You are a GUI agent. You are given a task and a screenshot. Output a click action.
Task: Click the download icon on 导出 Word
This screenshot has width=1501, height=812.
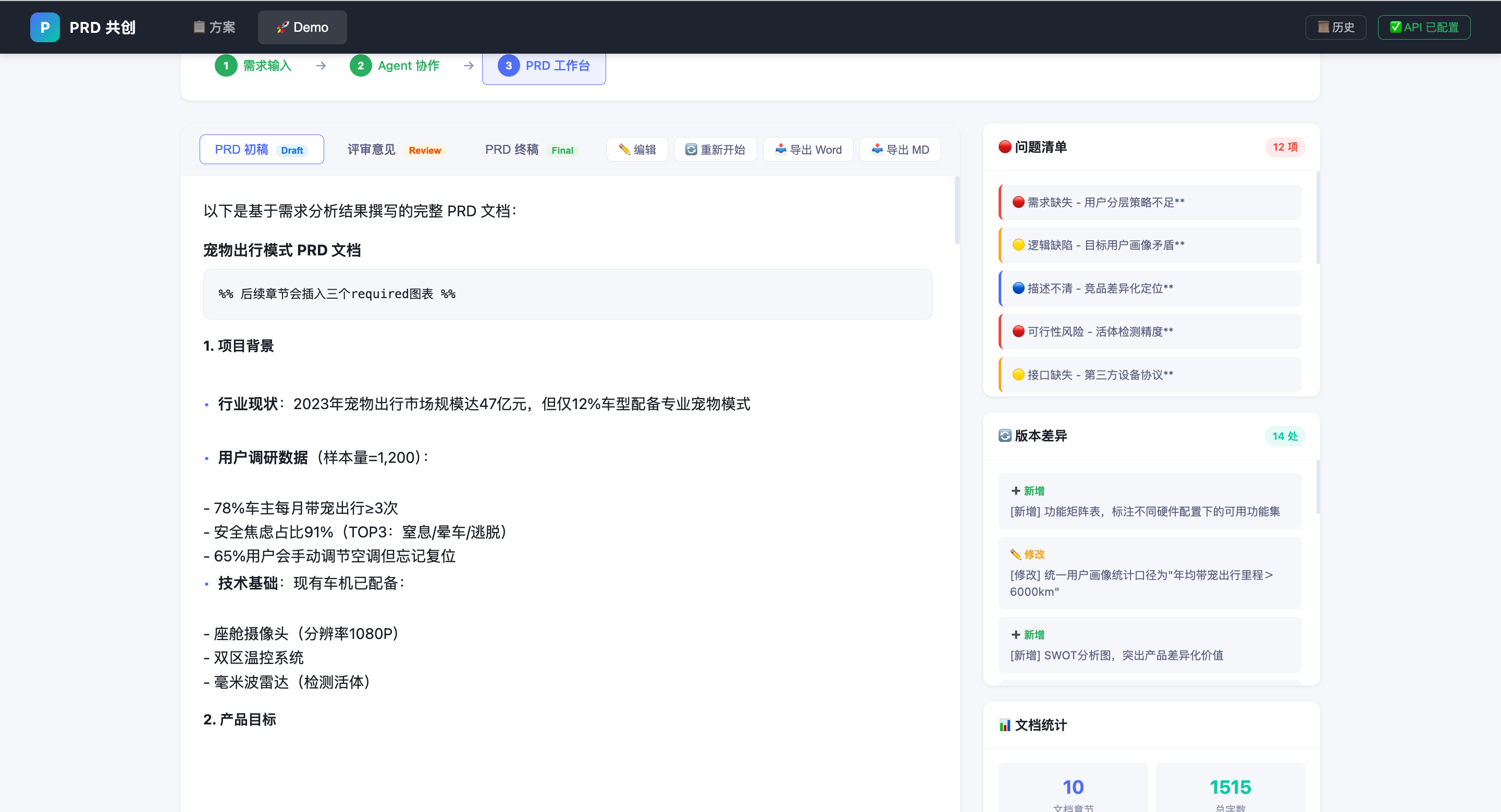[781, 150]
